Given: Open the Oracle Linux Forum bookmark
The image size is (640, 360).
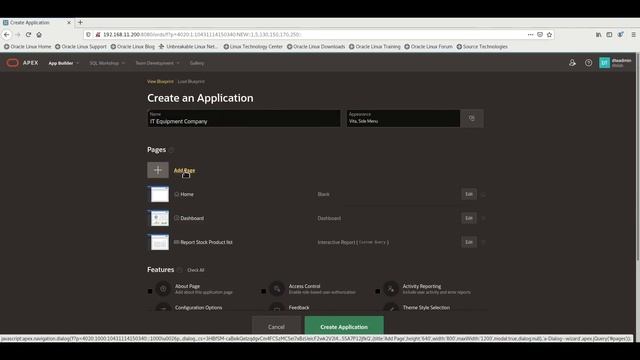Looking at the screenshot, I should pos(429,47).
